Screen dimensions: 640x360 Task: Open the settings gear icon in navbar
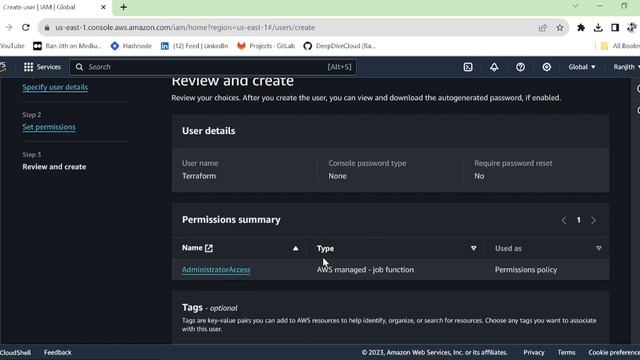point(546,67)
